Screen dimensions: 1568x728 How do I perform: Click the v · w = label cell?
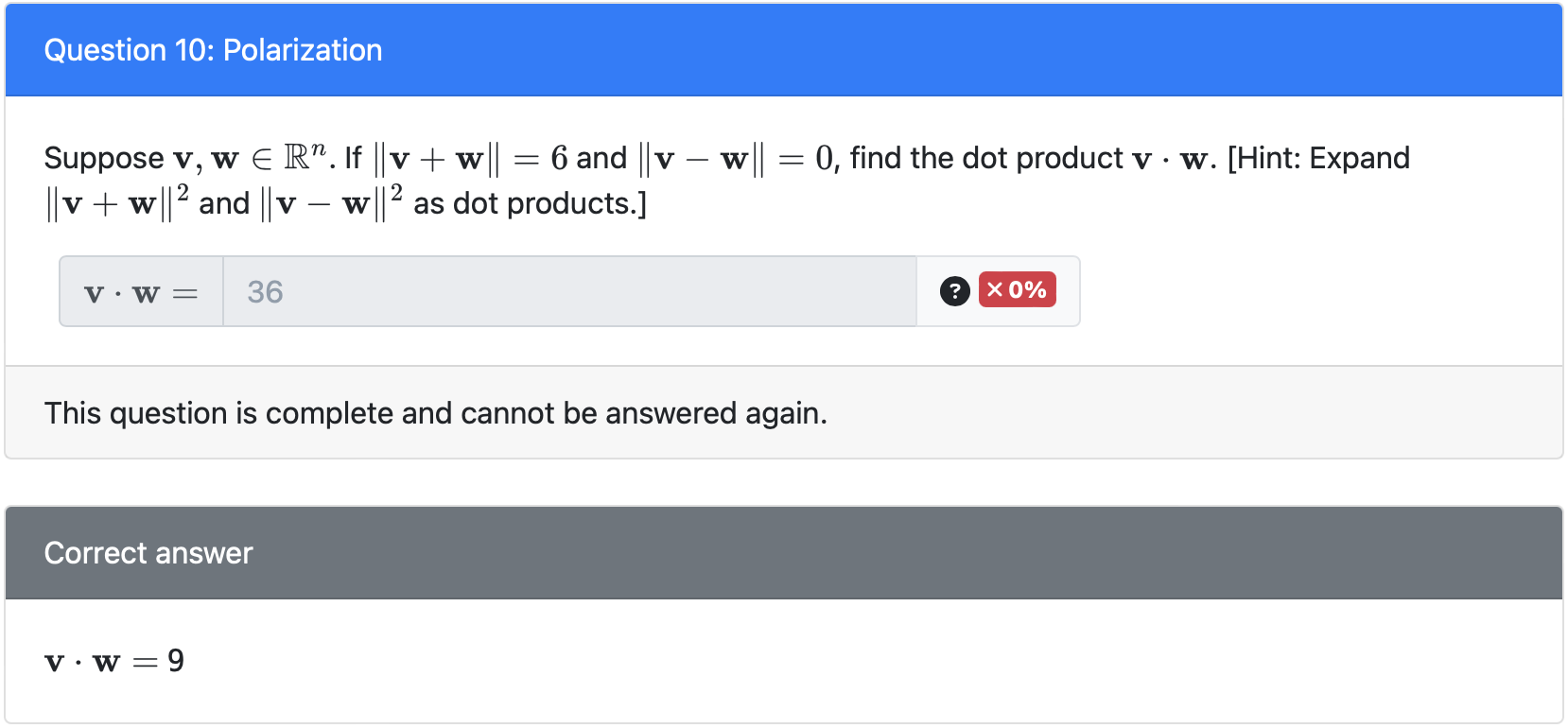(140, 291)
